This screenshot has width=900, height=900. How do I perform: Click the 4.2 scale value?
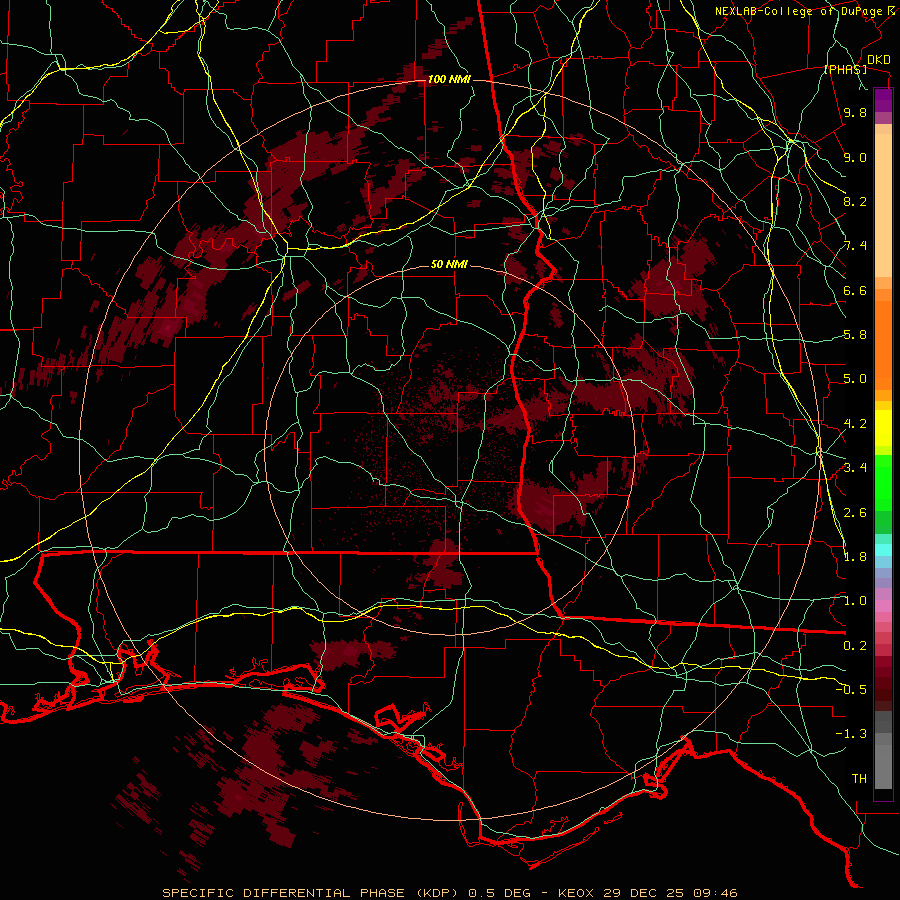pos(855,424)
